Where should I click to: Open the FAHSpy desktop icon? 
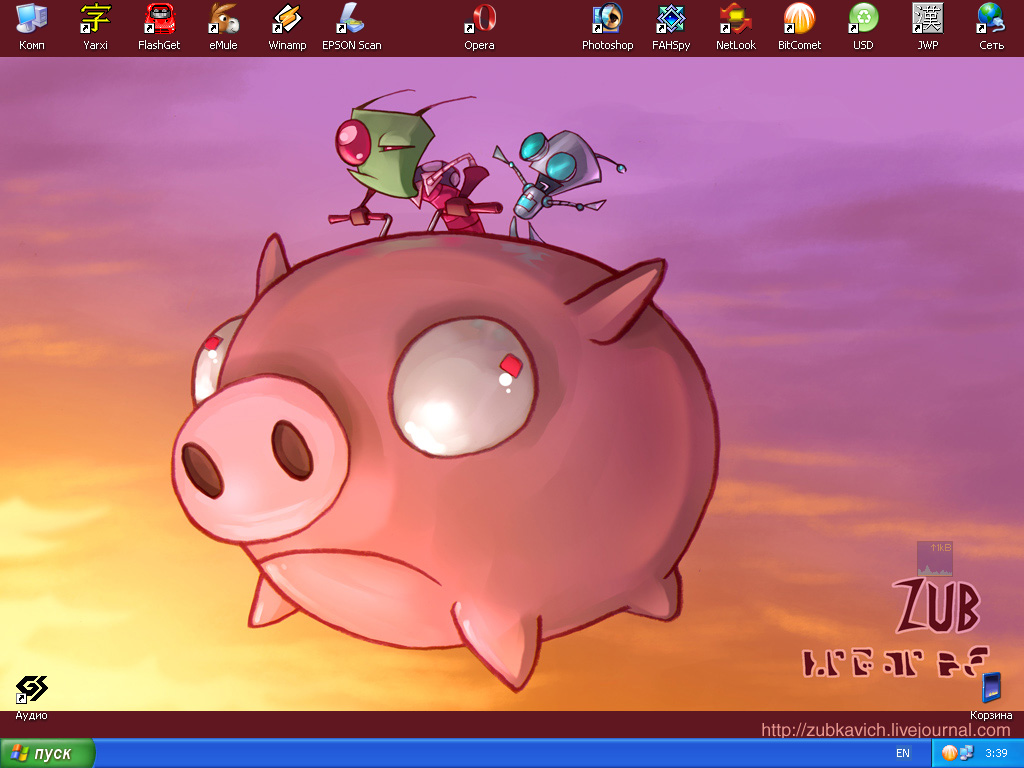click(671, 19)
